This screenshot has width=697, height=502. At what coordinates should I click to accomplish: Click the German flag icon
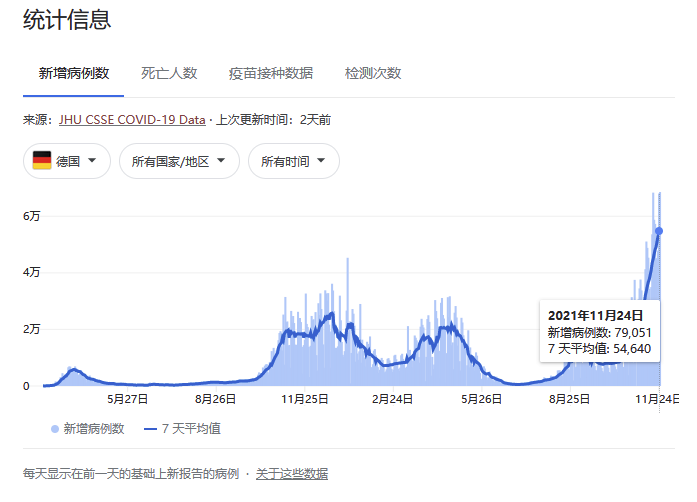(42, 161)
